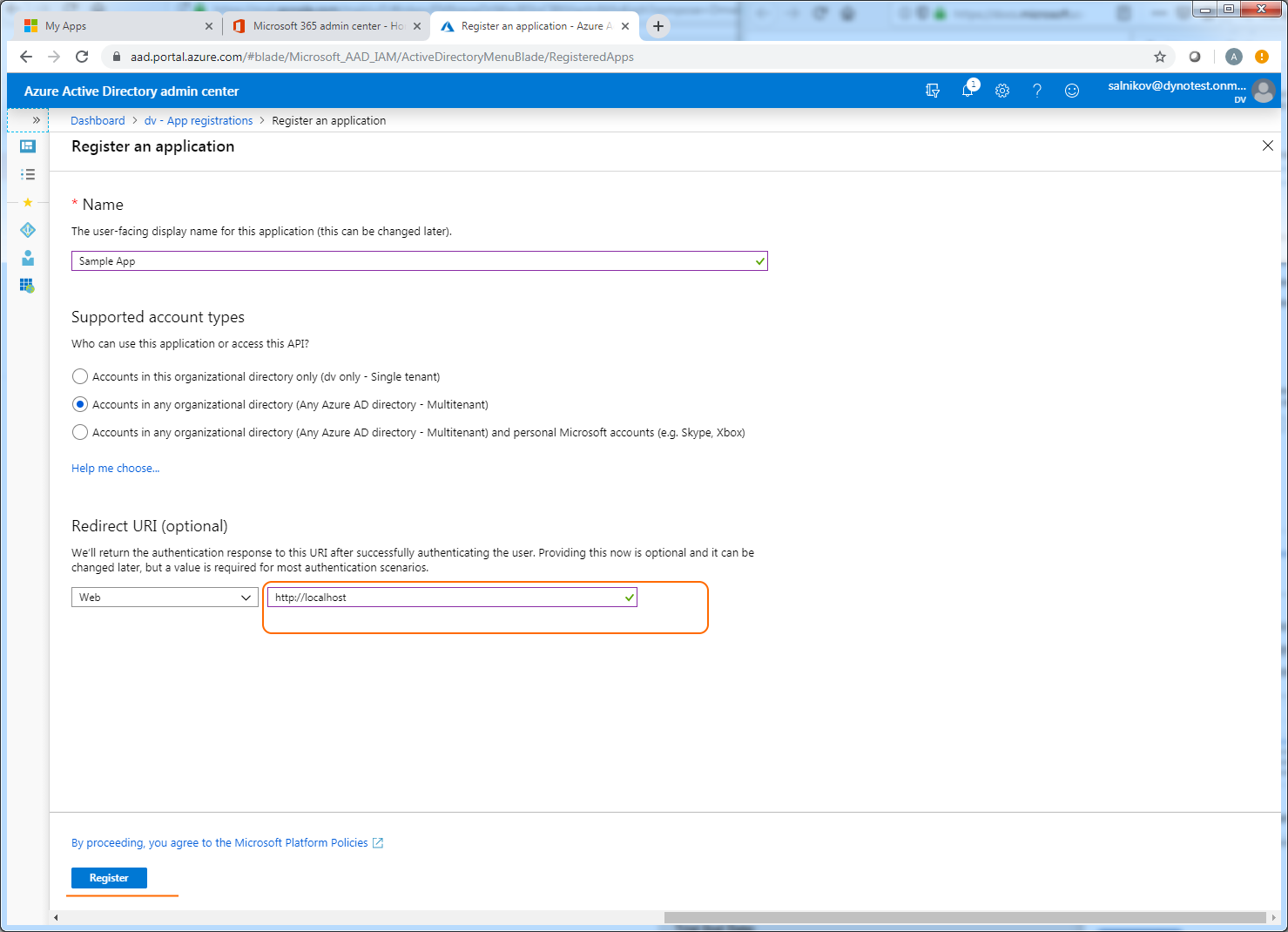Open the Help me choose link
Image resolution: width=1288 pixels, height=932 pixels.
coord(115,469)
